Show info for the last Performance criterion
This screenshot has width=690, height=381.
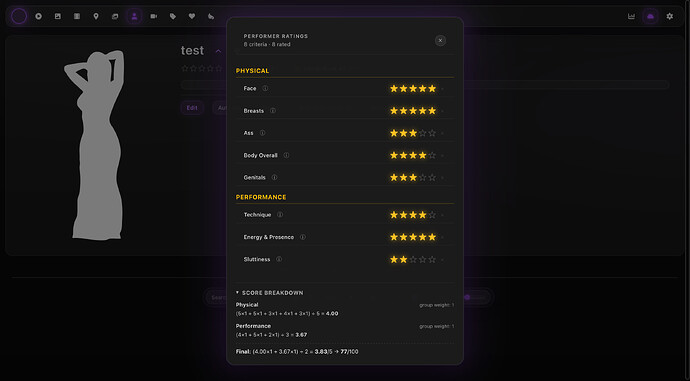point(279,260)
